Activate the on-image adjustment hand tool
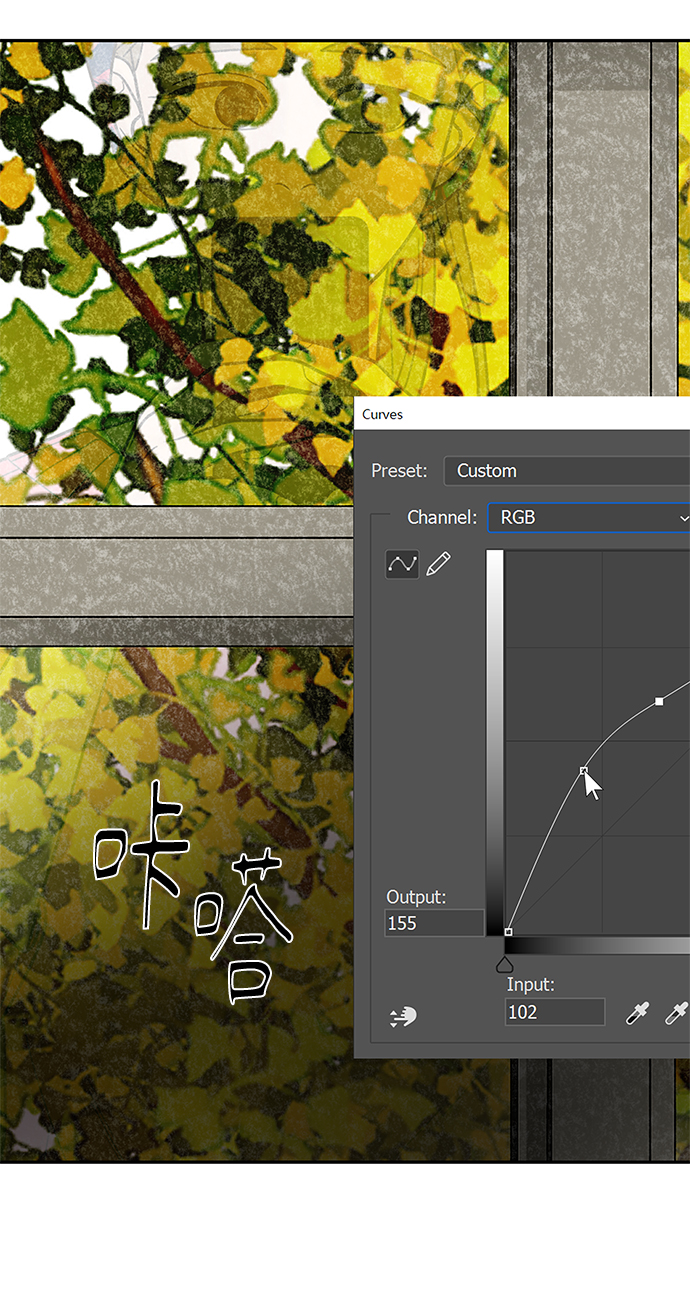Viewport: 690px width, 1289px height. click(403, 1016)
